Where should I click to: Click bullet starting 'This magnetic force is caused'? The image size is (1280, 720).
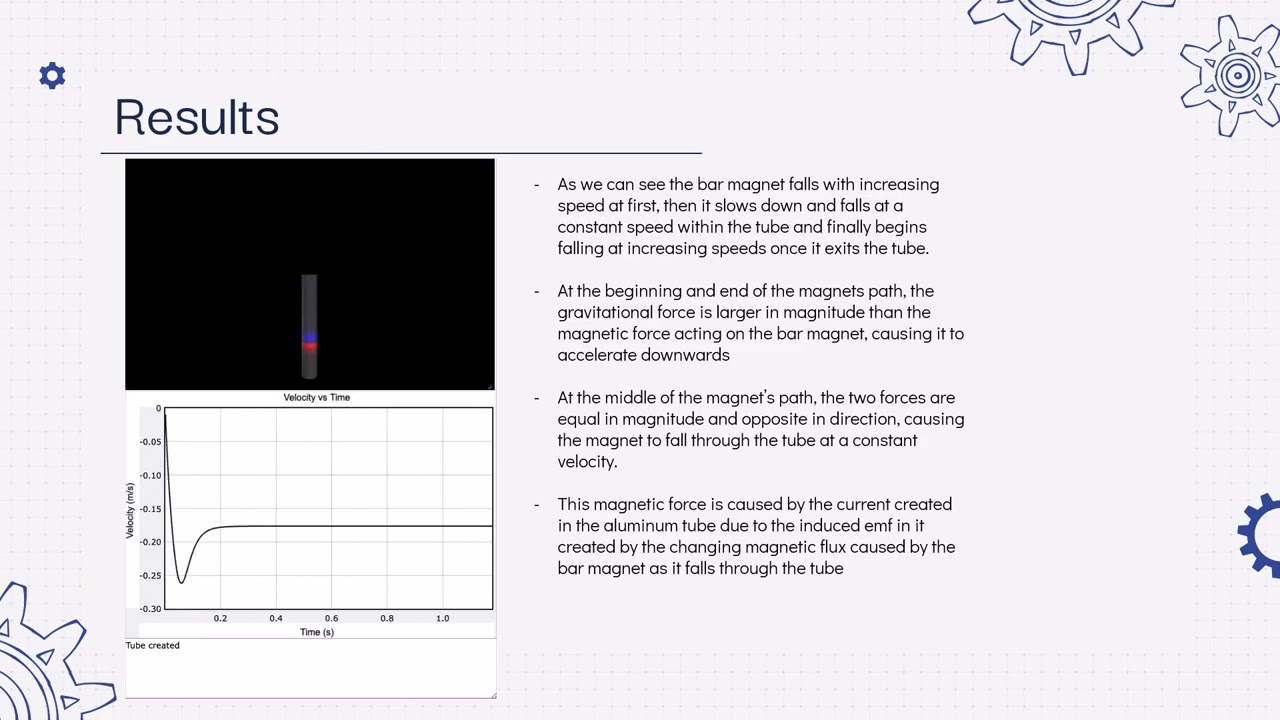click(756, 536)
